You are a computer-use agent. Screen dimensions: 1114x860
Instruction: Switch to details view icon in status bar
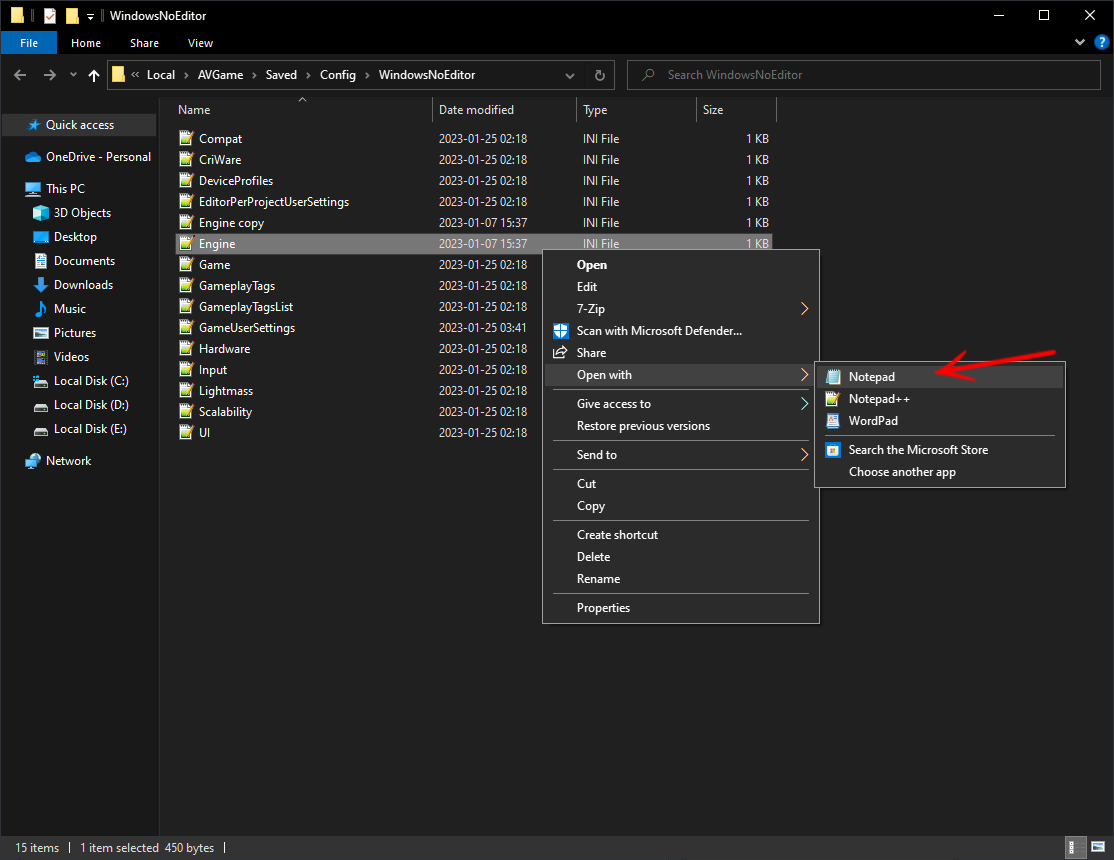tap(1076, 847)
